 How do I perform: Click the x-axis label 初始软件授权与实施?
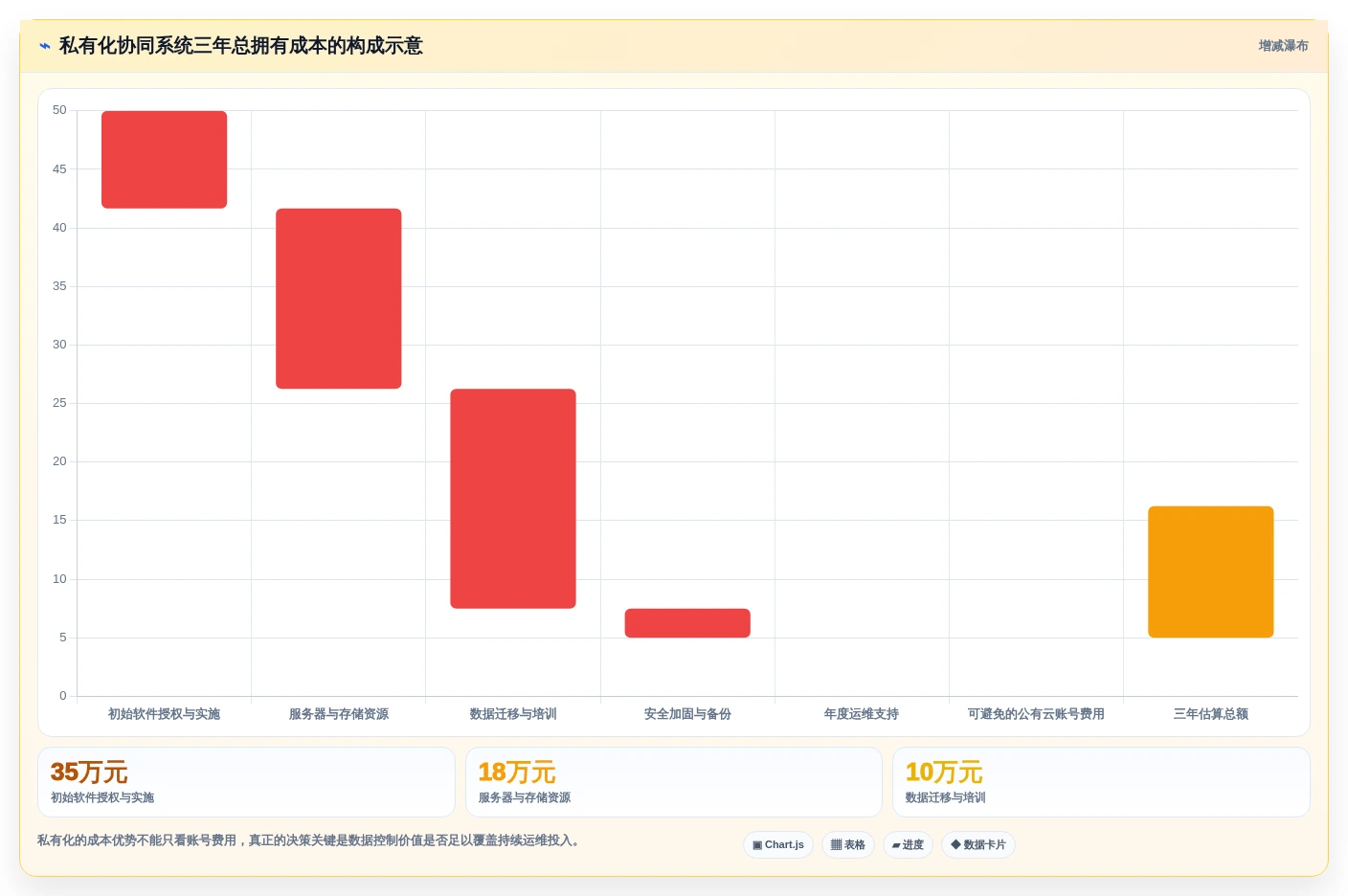165,714
